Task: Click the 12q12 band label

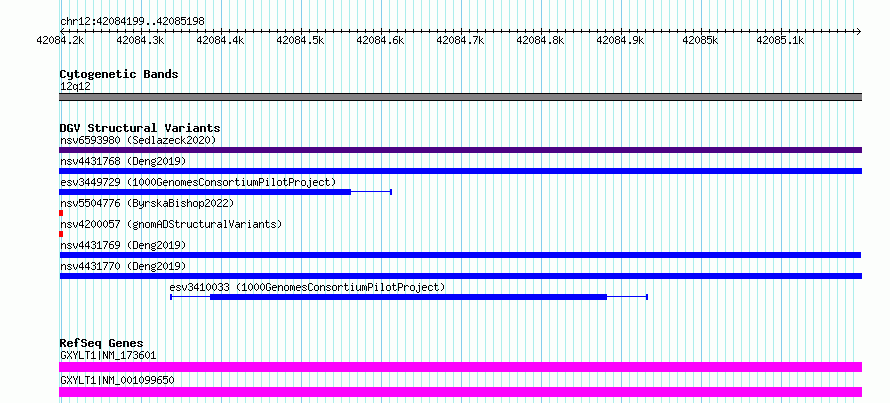Action: click(x=75, y=87)
